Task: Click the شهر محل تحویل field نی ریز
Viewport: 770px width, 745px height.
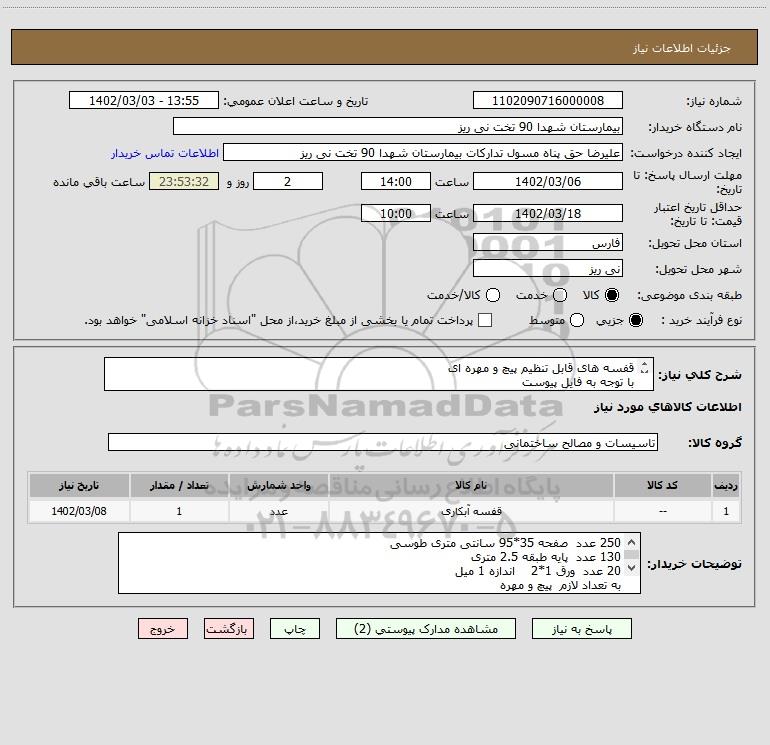Action: [548, 269]
